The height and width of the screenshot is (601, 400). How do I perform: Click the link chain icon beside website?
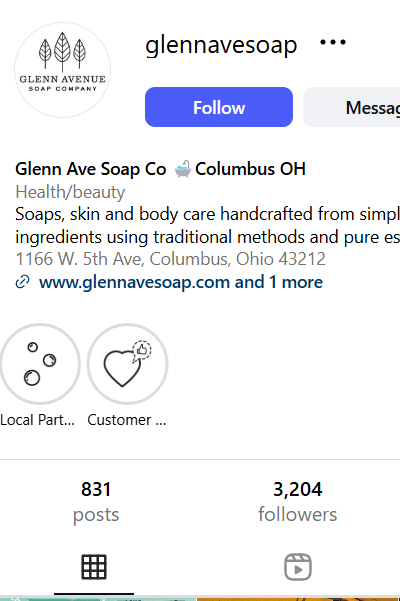pyautogui.click(x=22, y=282)
